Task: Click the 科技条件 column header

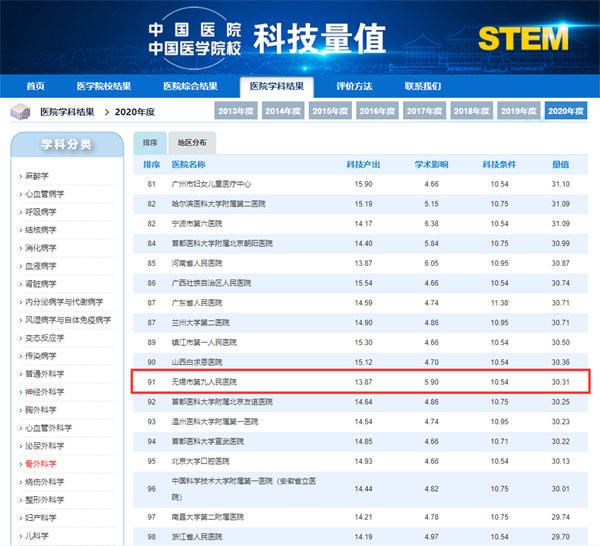Action: (499, 165)
